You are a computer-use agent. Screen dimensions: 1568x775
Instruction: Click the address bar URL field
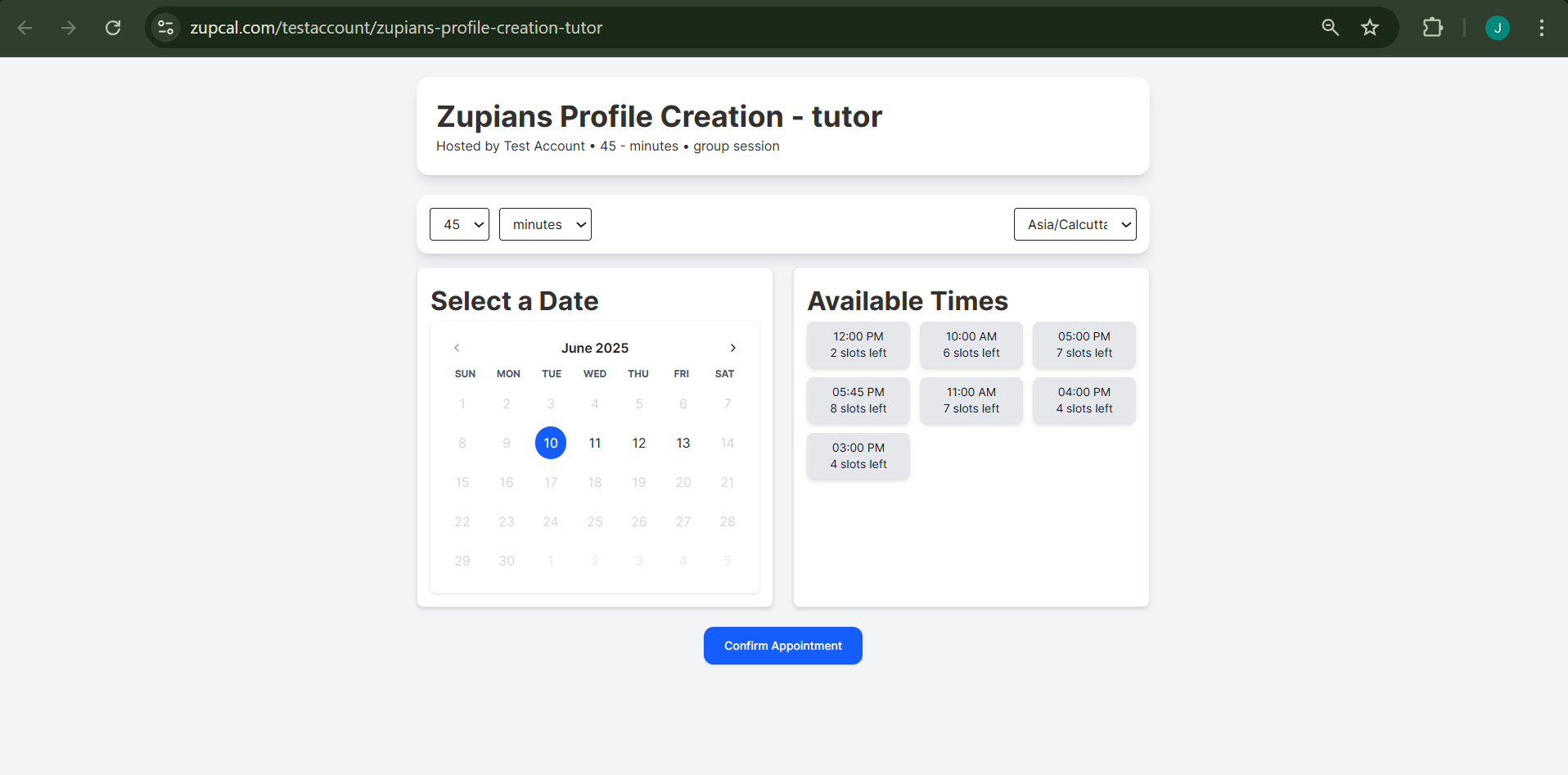[395, 27]
